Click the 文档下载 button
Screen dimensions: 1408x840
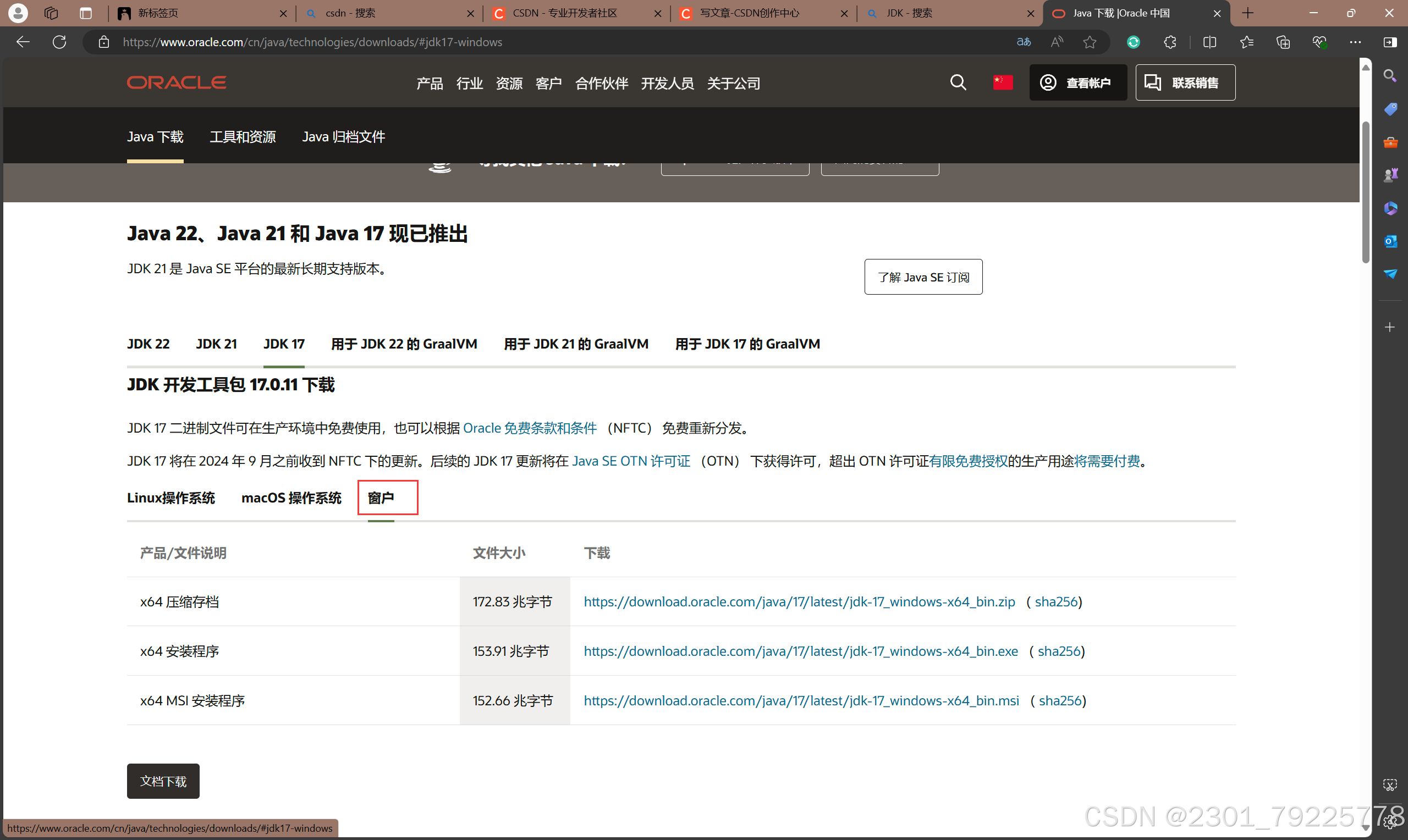tap(163, 781)
